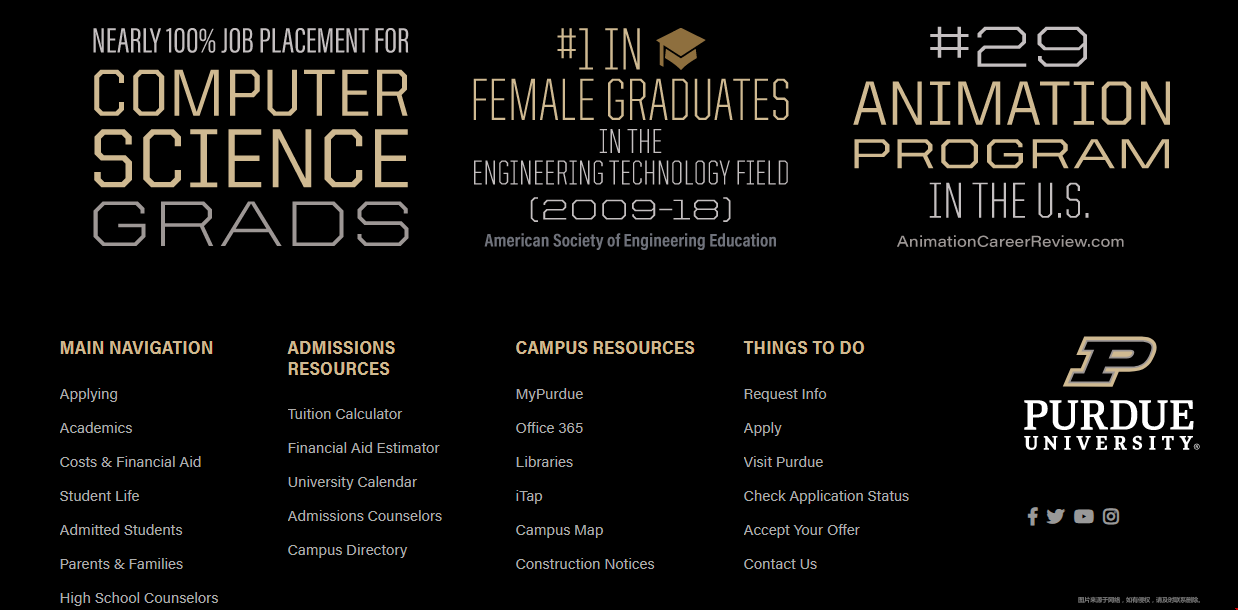Click the Request Info link
Screen dimensions: 1238x610
coord(785,394)
